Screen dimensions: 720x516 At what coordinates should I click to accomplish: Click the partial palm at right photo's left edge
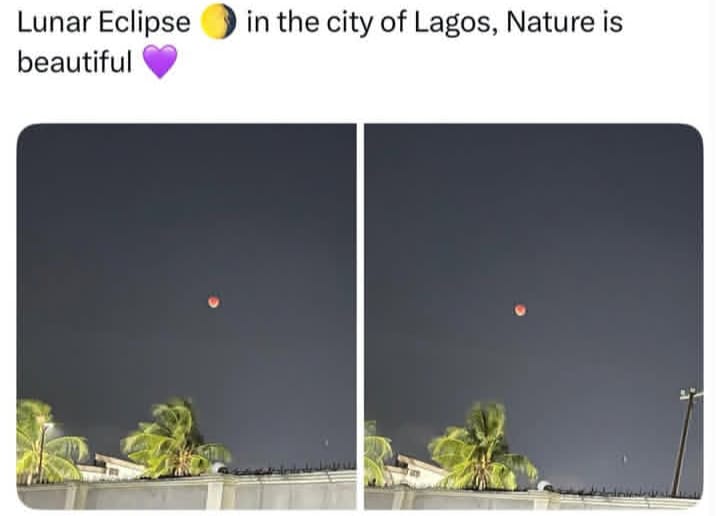[376, 455]
